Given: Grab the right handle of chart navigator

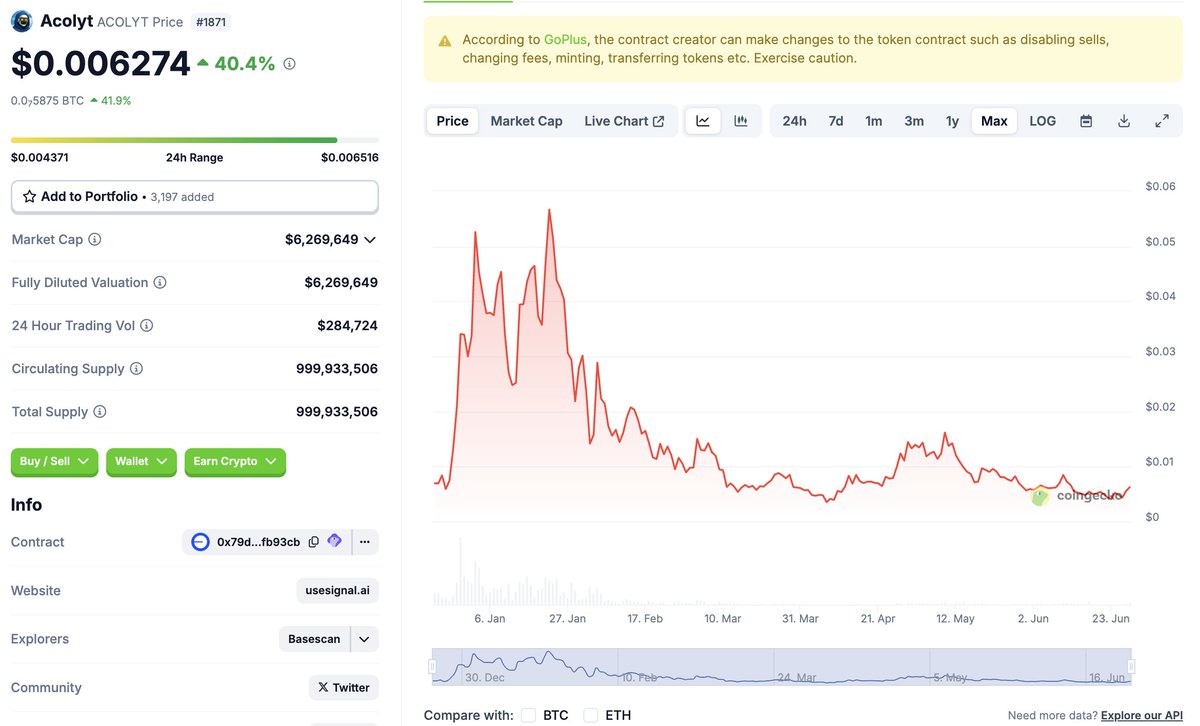Looking at the screenshot, I should pyautogui.click(x=1131, y=666).
